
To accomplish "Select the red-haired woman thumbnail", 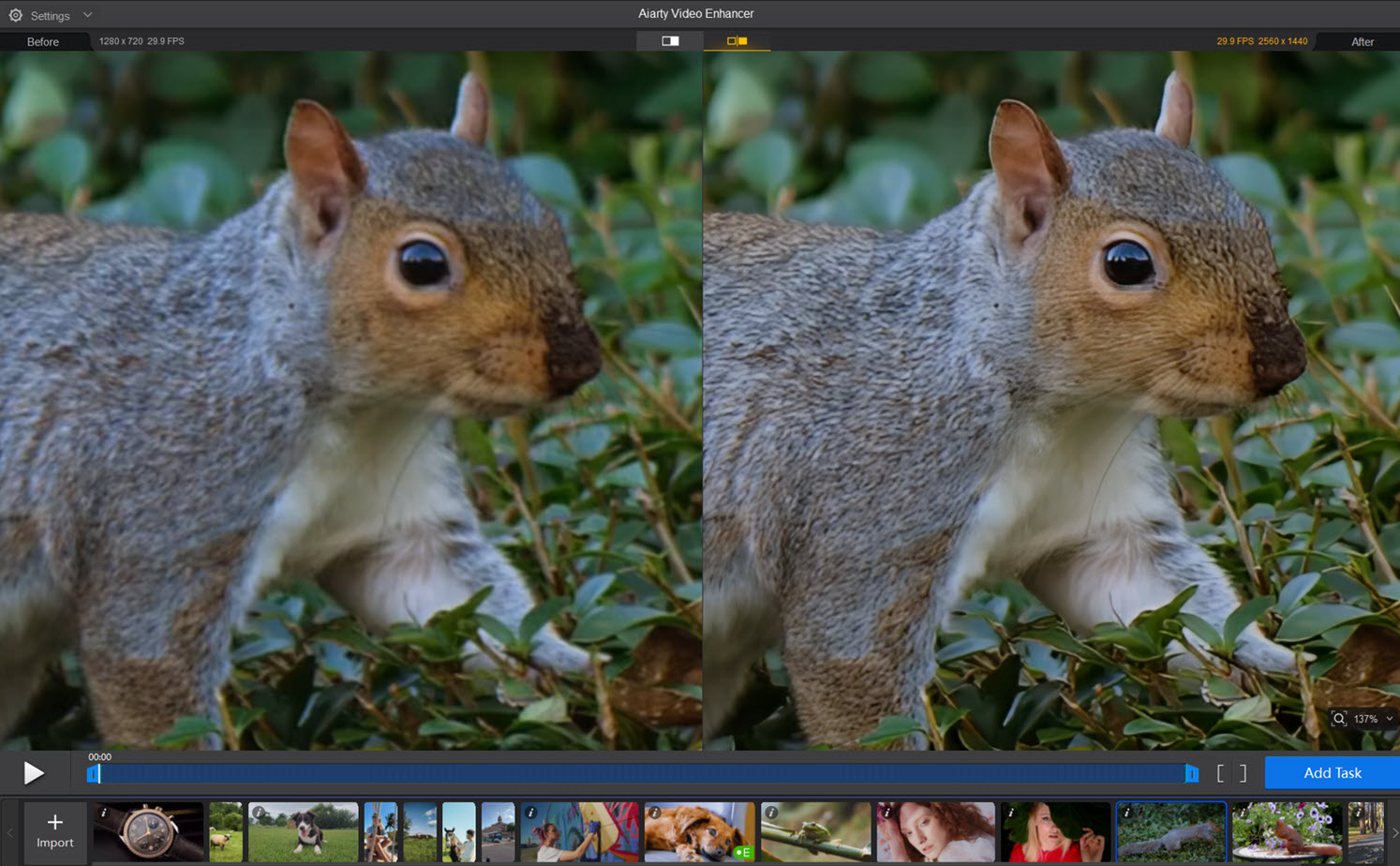I will pyautogui.click(x=935, y=832).
